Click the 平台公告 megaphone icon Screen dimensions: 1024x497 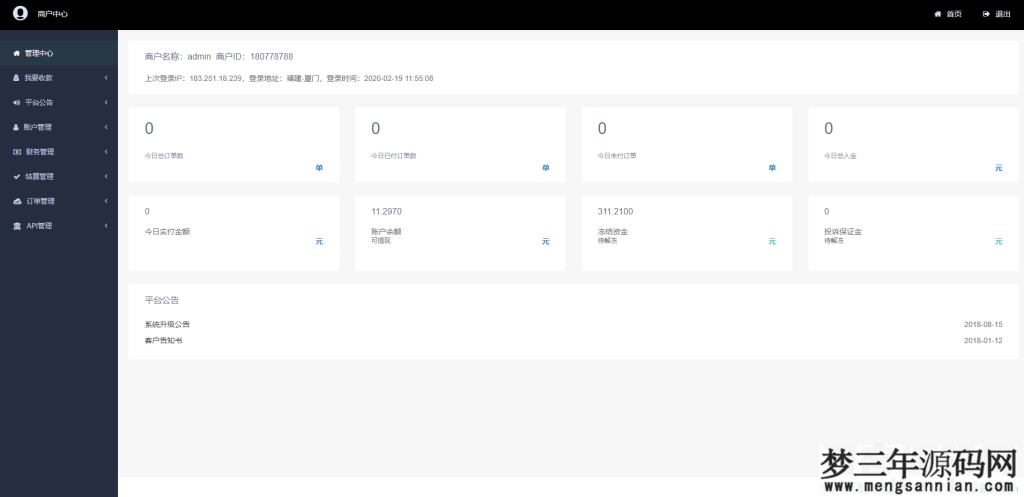[x=16, y=102]
